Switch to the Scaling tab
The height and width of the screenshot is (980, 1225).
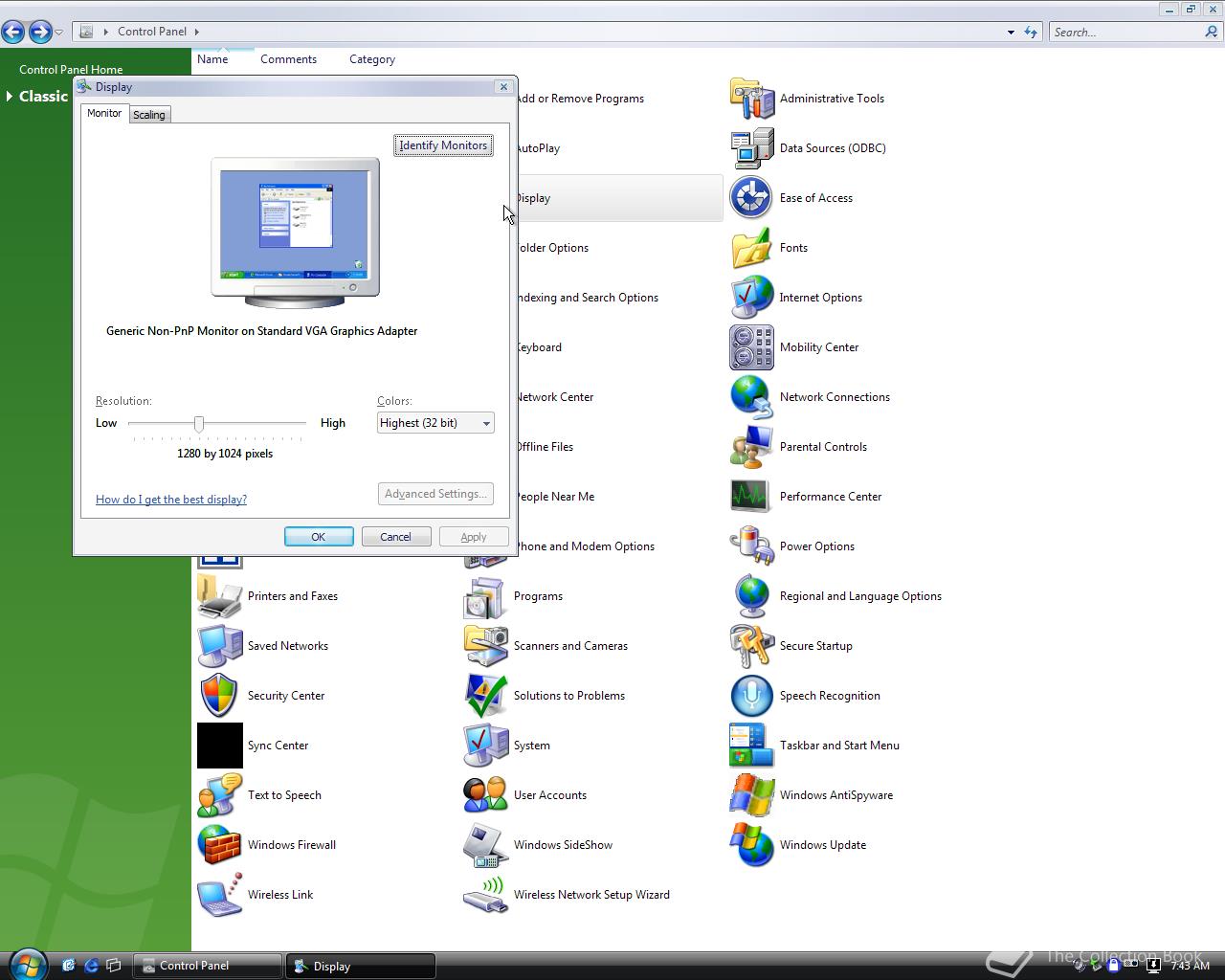(x=149, y=115)
